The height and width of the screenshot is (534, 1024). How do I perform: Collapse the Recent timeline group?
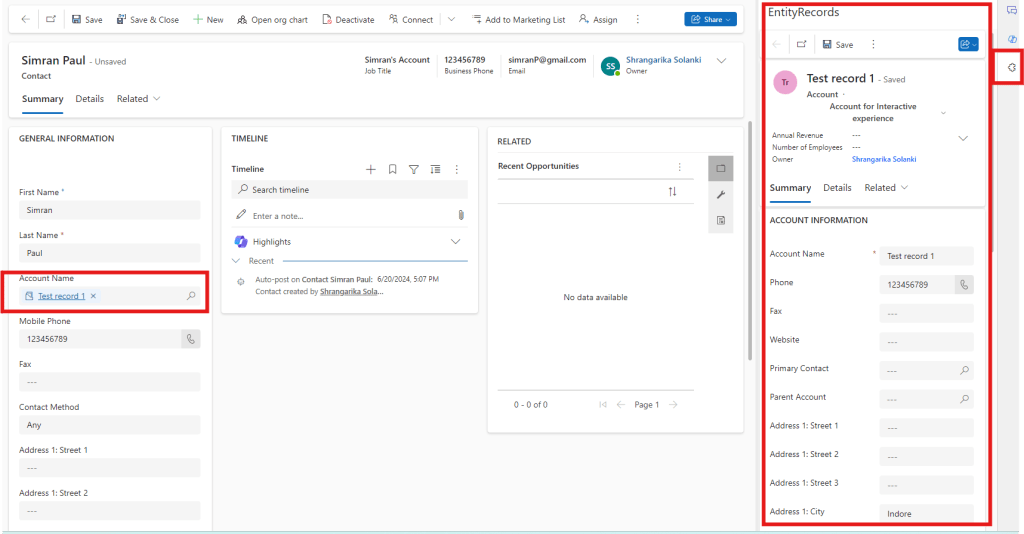237,260
